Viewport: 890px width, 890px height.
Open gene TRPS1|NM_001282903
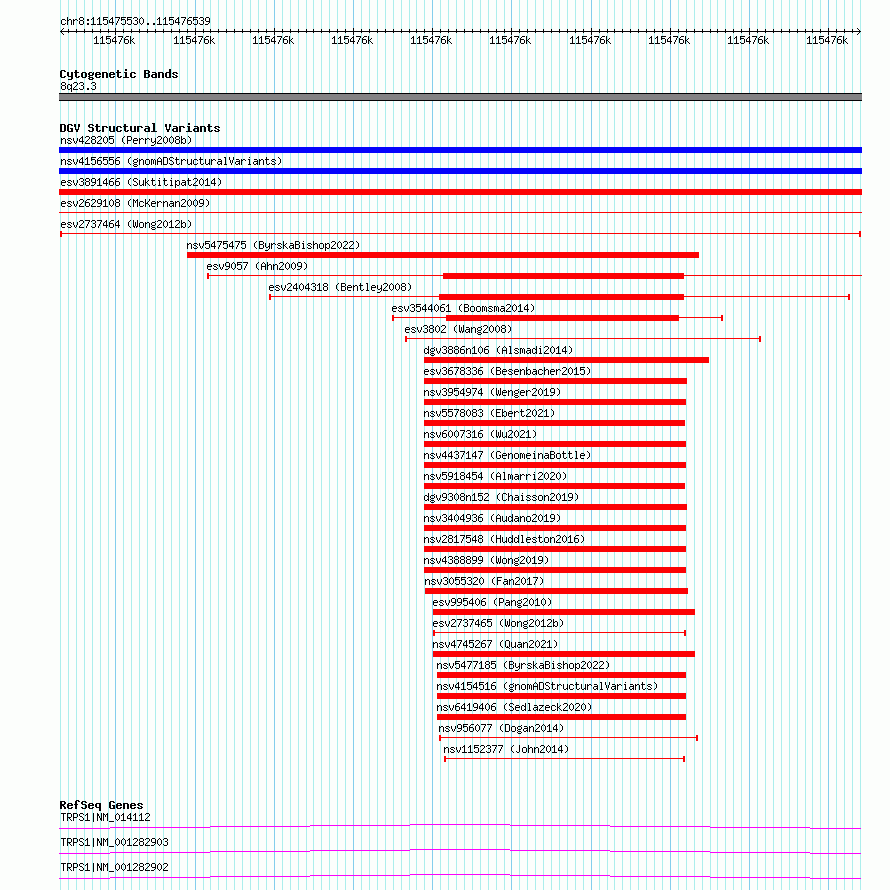tap(115, 842)
